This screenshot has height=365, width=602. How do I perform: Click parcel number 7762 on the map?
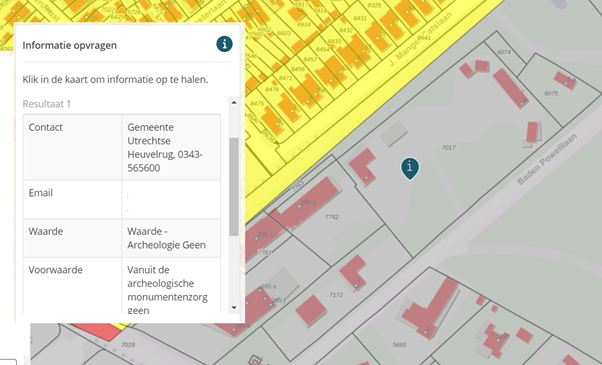(332, 217)
